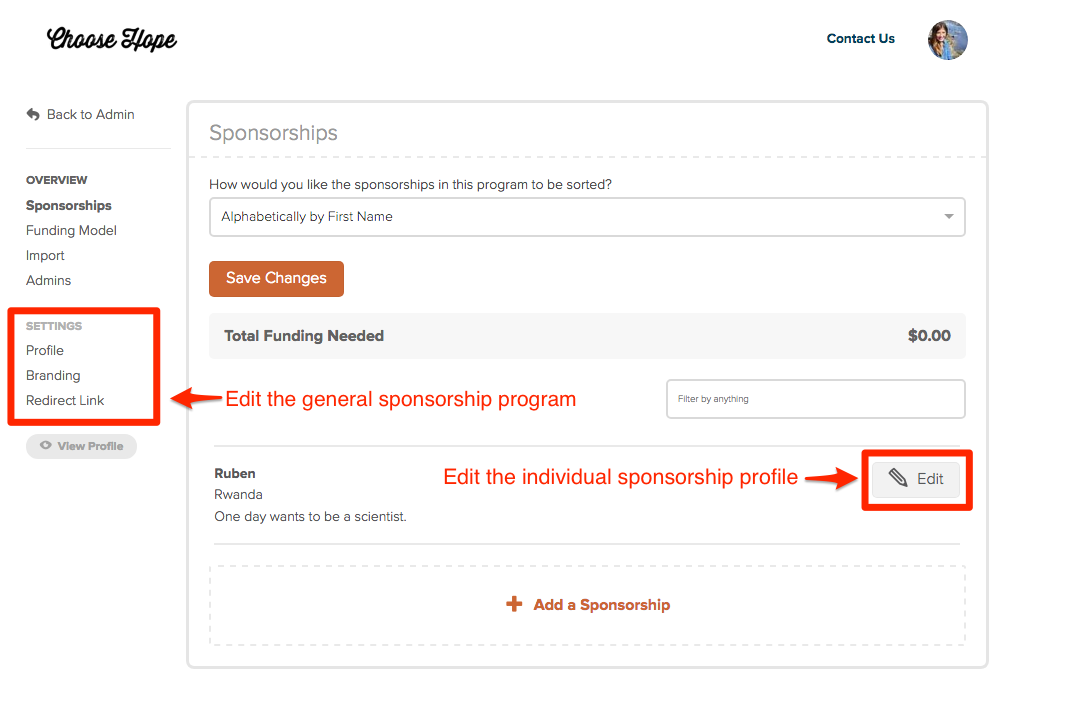Open Profile settings

pos(45,350)
